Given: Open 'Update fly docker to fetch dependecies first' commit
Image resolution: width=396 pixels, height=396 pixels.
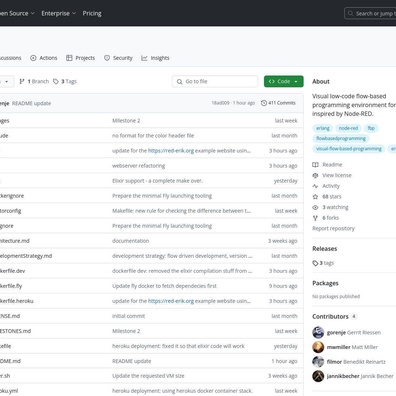Looking at the screenshot, I should [x=164, y=286].
